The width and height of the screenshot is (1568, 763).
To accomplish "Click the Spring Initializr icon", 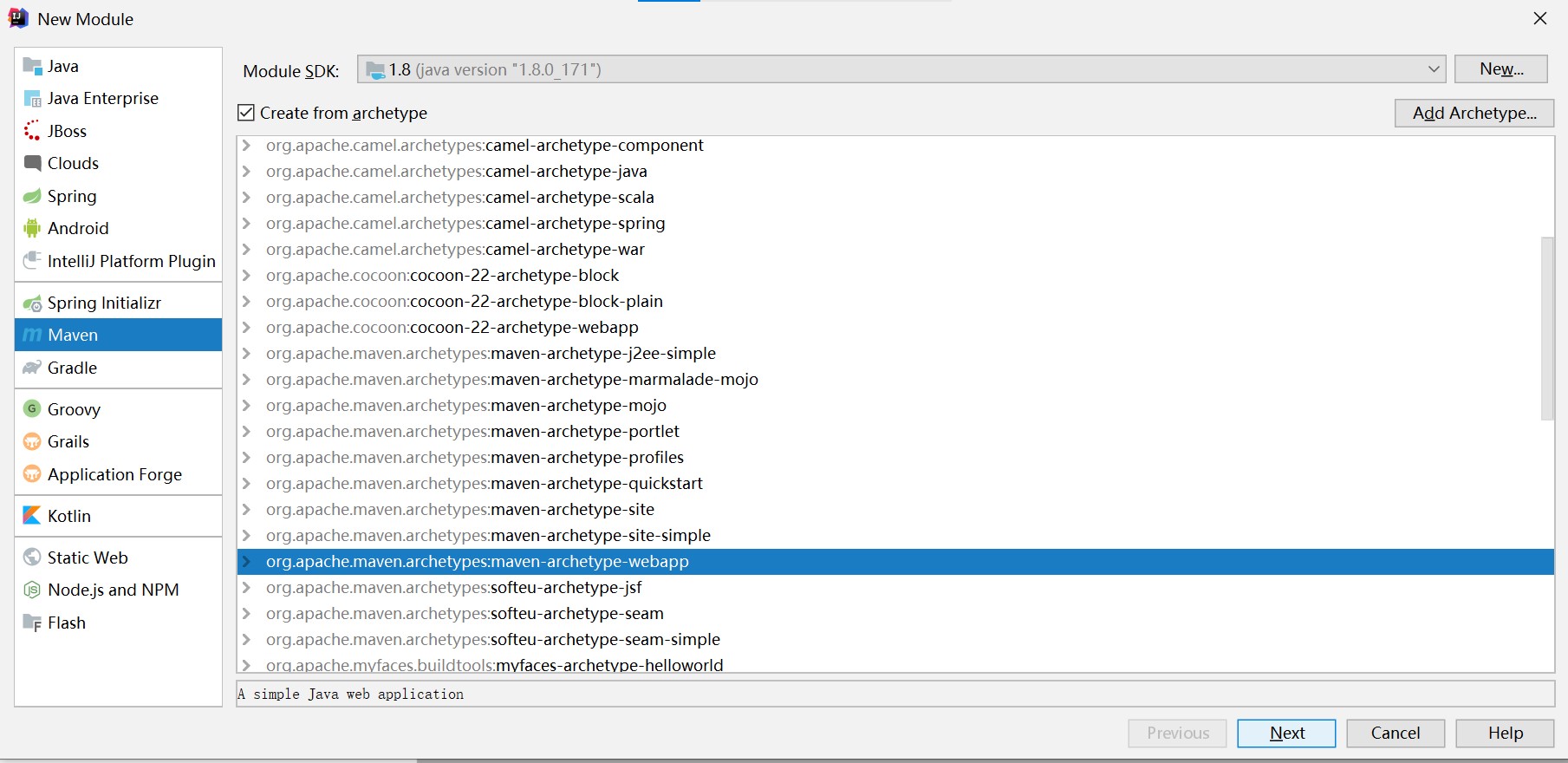I will point(32,303).
